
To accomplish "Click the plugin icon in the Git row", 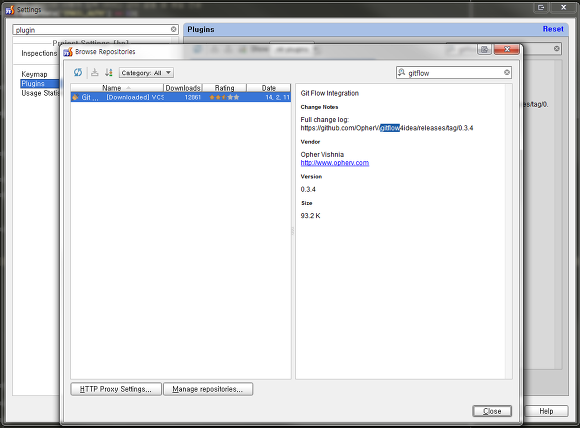I will (x=75, y=97).
